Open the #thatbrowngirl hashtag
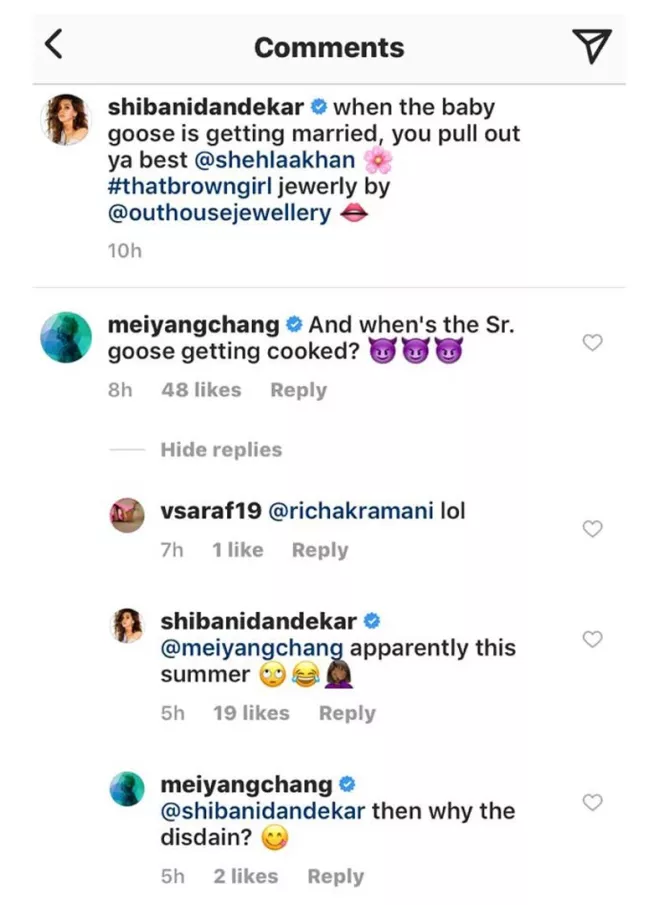 click(x=190, y=187)
